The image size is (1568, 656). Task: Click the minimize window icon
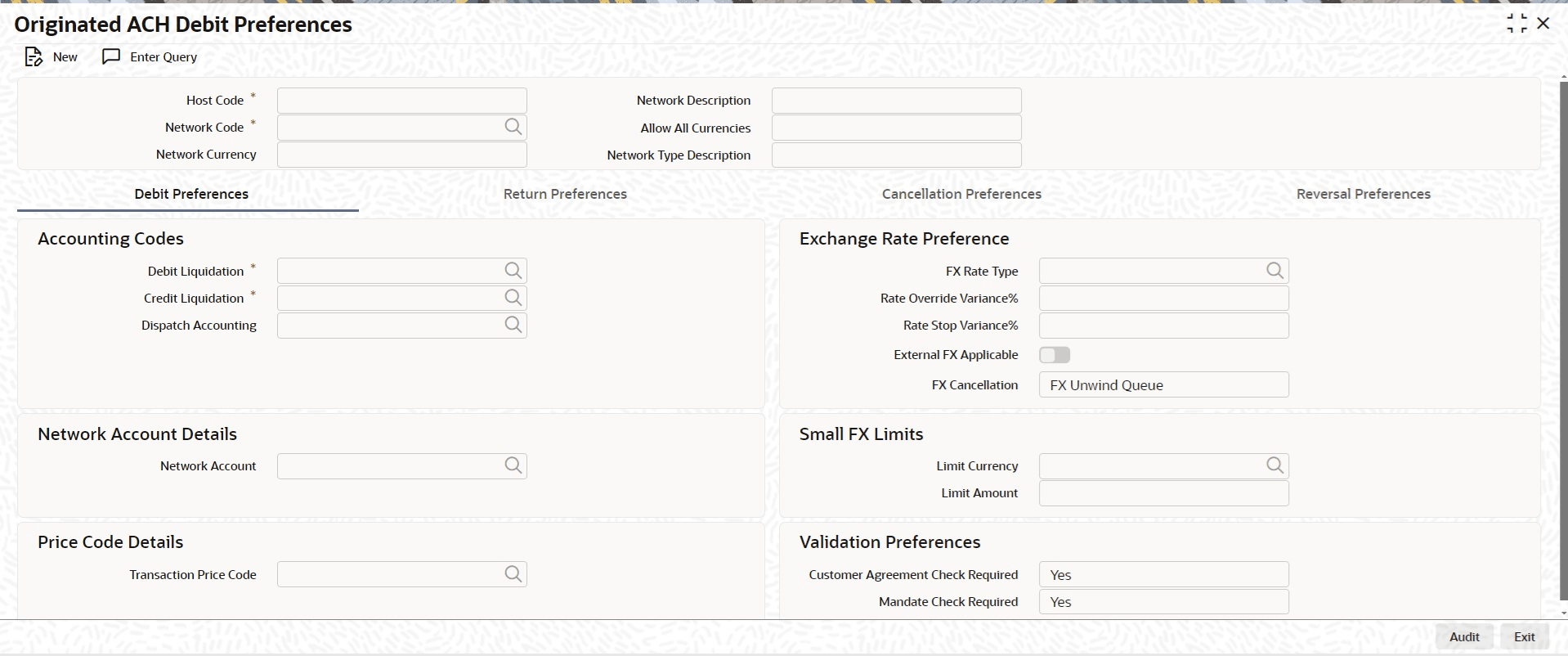point(1516,24)
